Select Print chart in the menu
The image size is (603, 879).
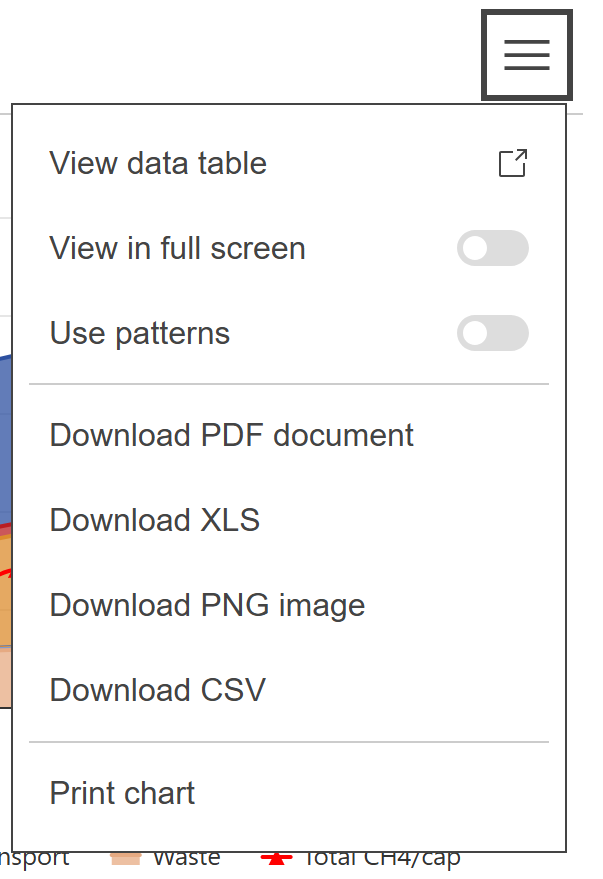tap(122, 794)
